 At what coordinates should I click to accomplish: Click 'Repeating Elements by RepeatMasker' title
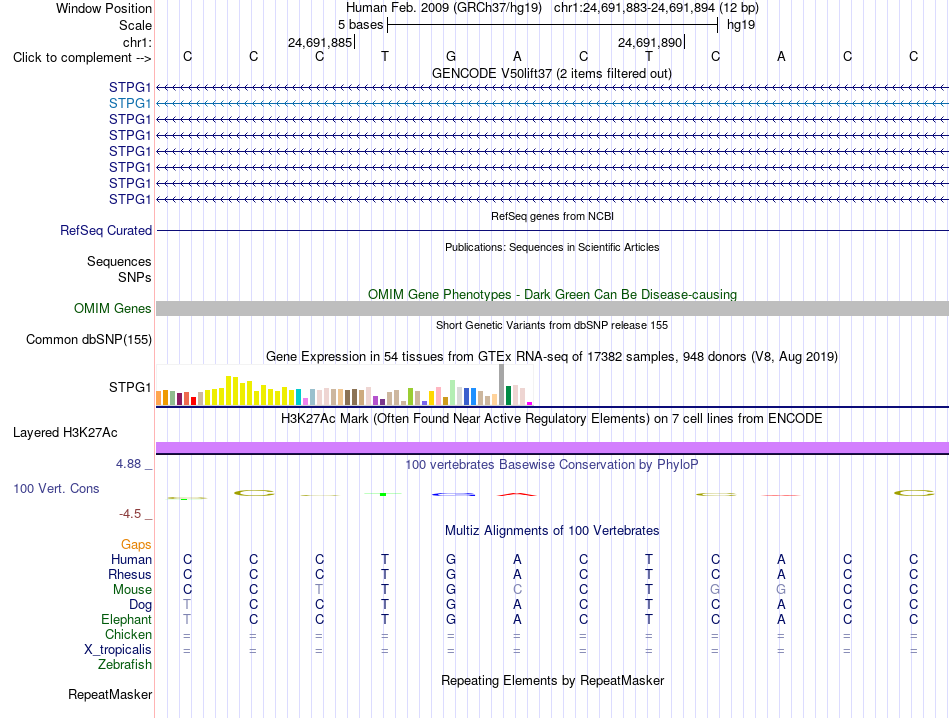click(553, 680)
